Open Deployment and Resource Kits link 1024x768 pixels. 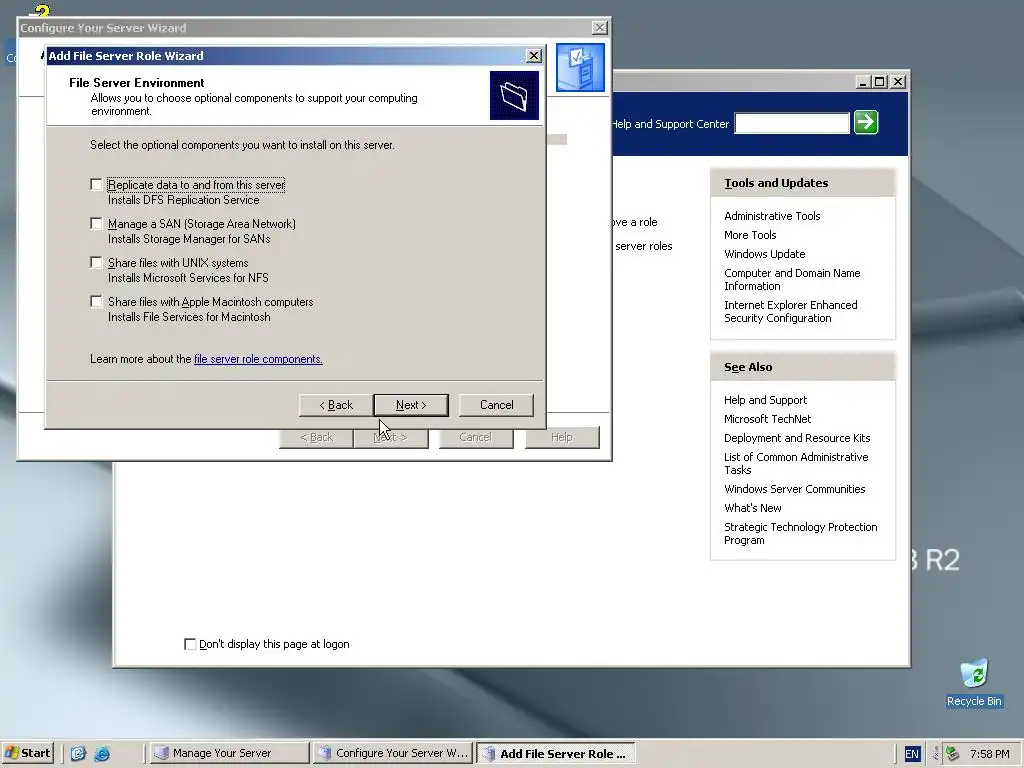[x=797, y=438]
